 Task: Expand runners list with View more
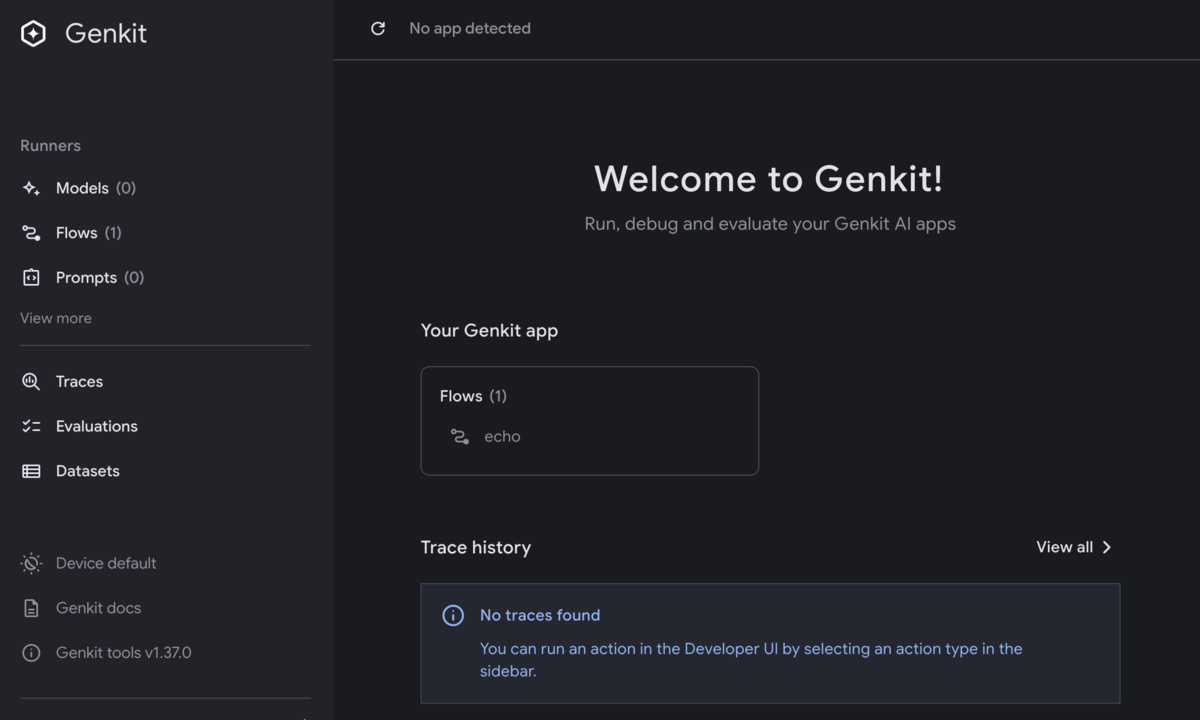click(56, 318)
